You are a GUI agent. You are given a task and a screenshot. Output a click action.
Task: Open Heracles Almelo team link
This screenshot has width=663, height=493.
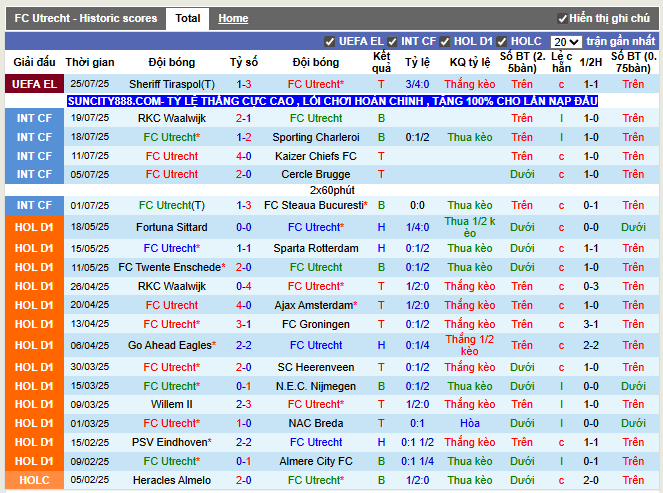pyautogui.click(x=172, y=480)
